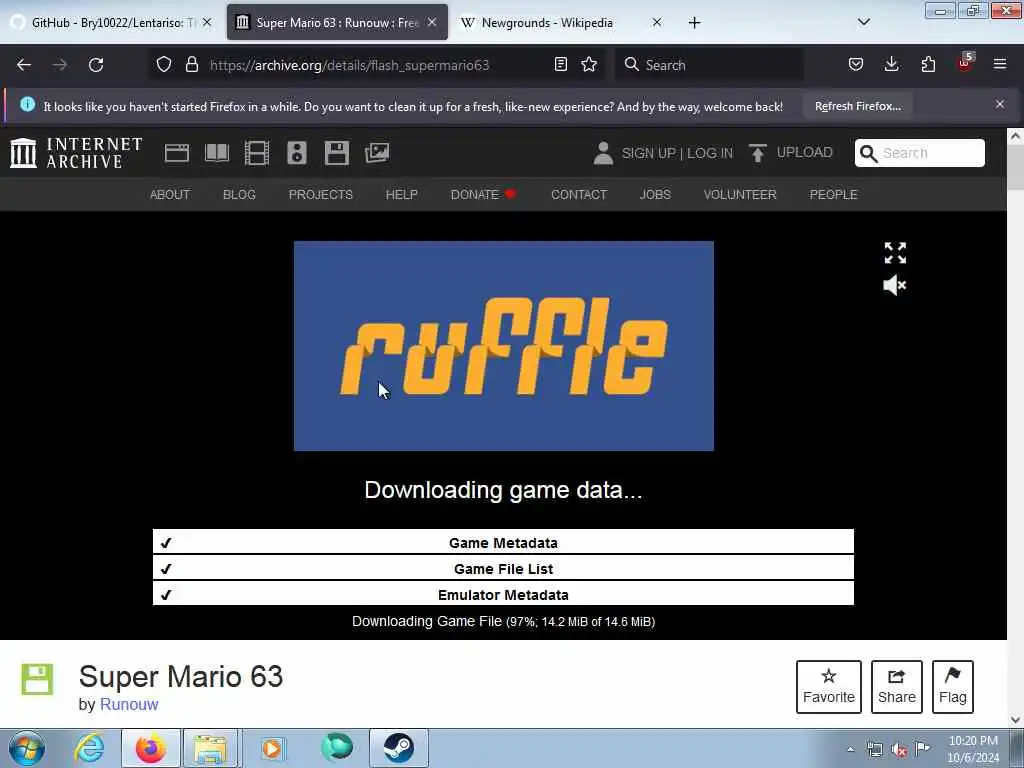Open the Firefox downloads icon
The width and height of the screenshot is (1024, 768).
[x=891, y=64]
